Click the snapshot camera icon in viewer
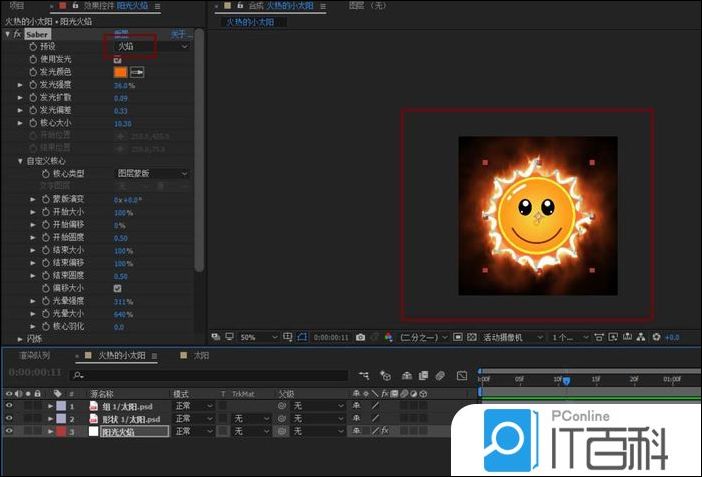 pos(360,338)
